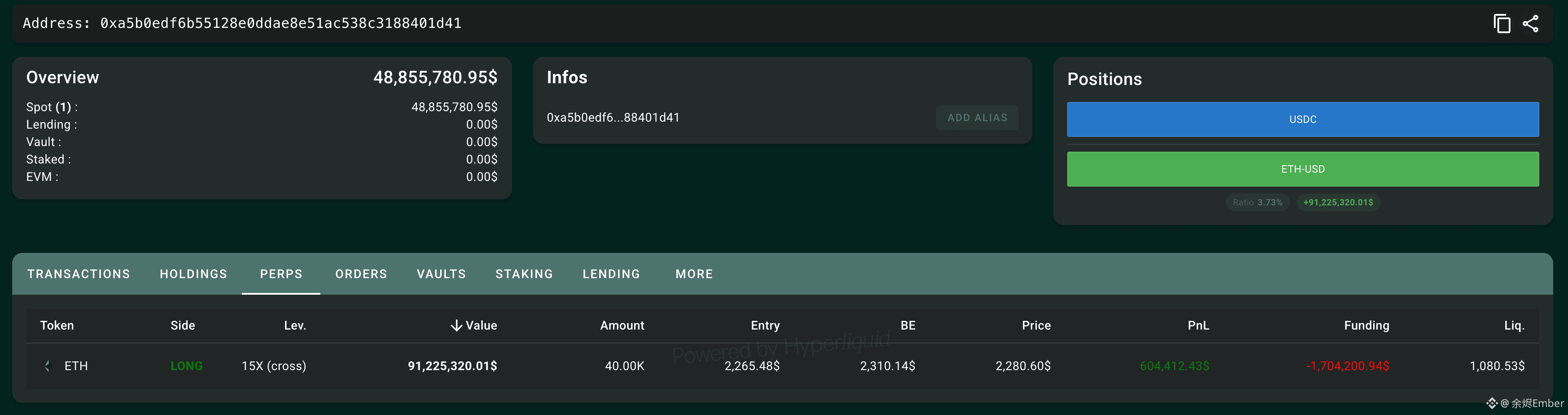Click the LONG side label in the ETH row
Viewport: 1568px width, 415px height.
pos(186,366)
